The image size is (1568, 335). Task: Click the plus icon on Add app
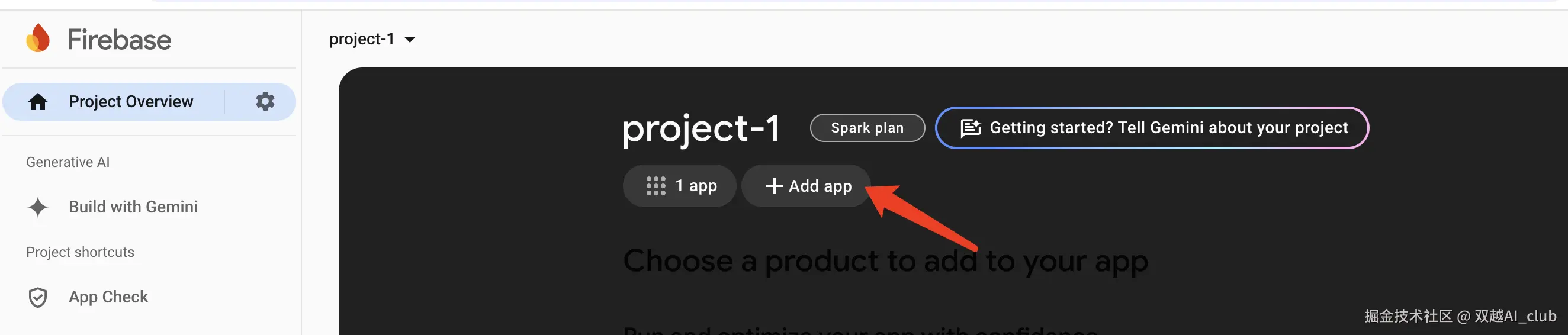pos(774,186)
